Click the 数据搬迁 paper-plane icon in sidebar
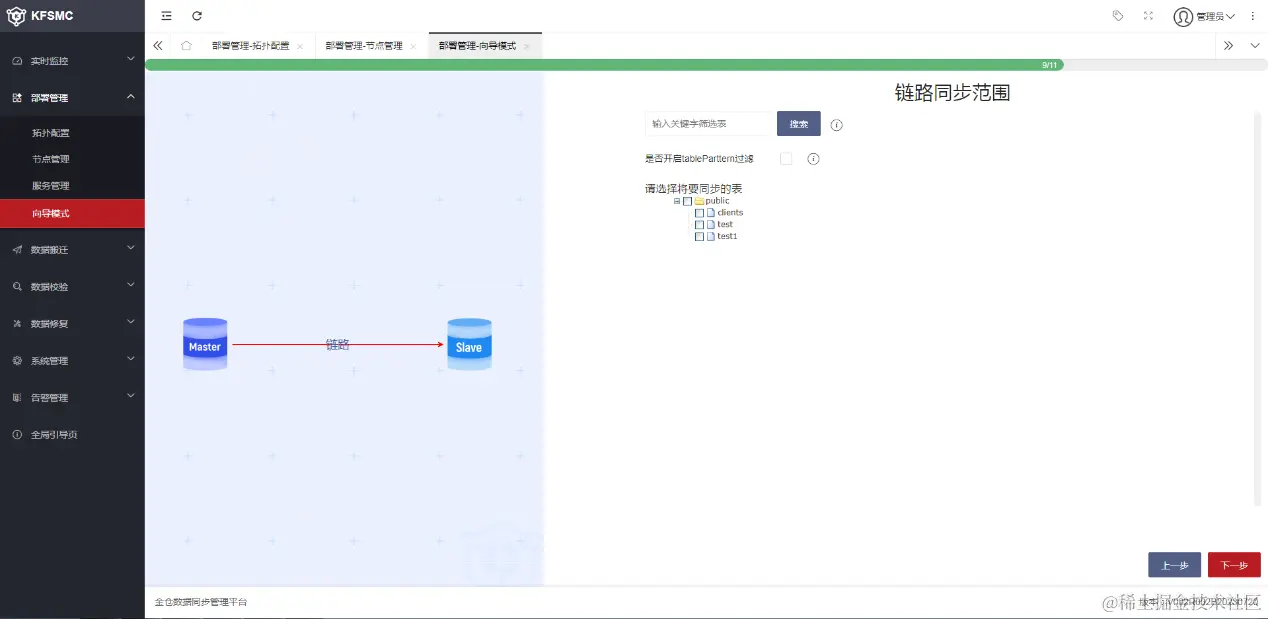1268x619 pixels. pos(17,249)
